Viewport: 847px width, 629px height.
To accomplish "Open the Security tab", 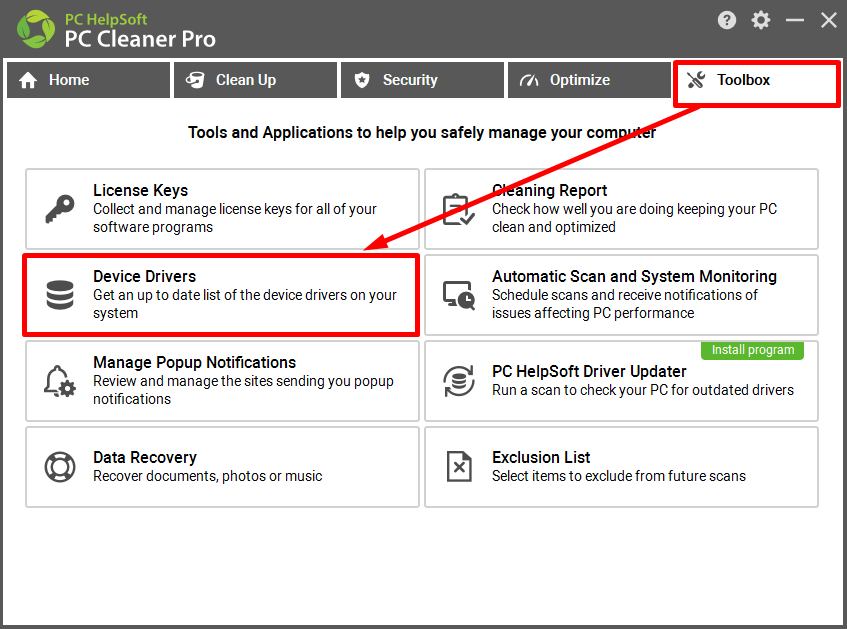I will pos(422,80).
